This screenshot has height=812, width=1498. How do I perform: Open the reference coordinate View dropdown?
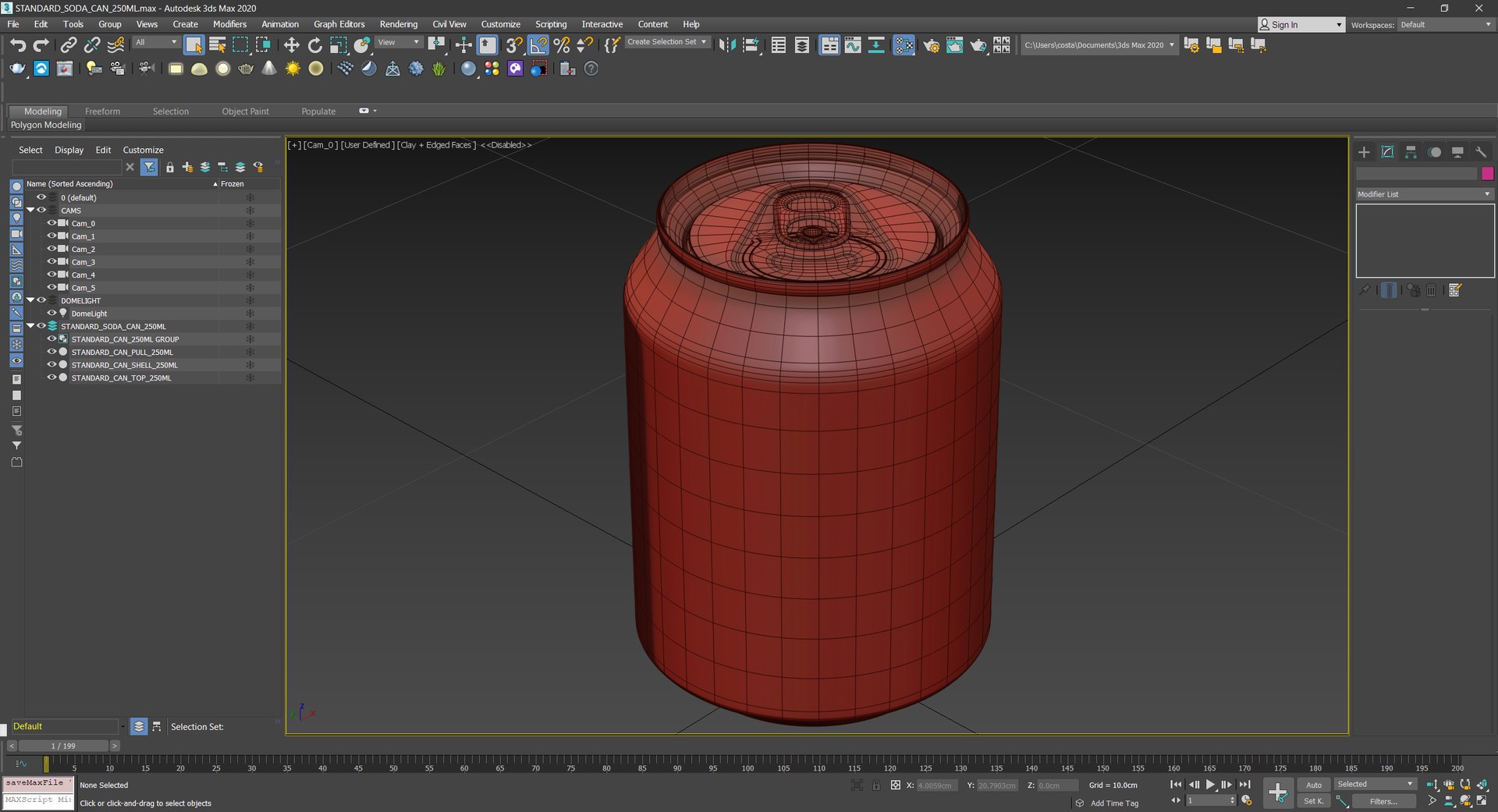pos(399,42)
